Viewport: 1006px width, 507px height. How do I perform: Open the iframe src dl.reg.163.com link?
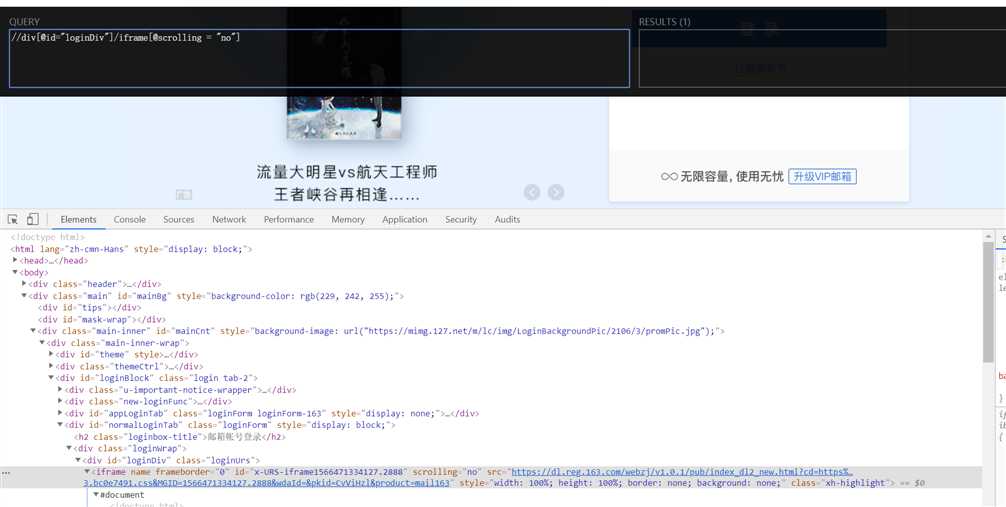(682, 472)
